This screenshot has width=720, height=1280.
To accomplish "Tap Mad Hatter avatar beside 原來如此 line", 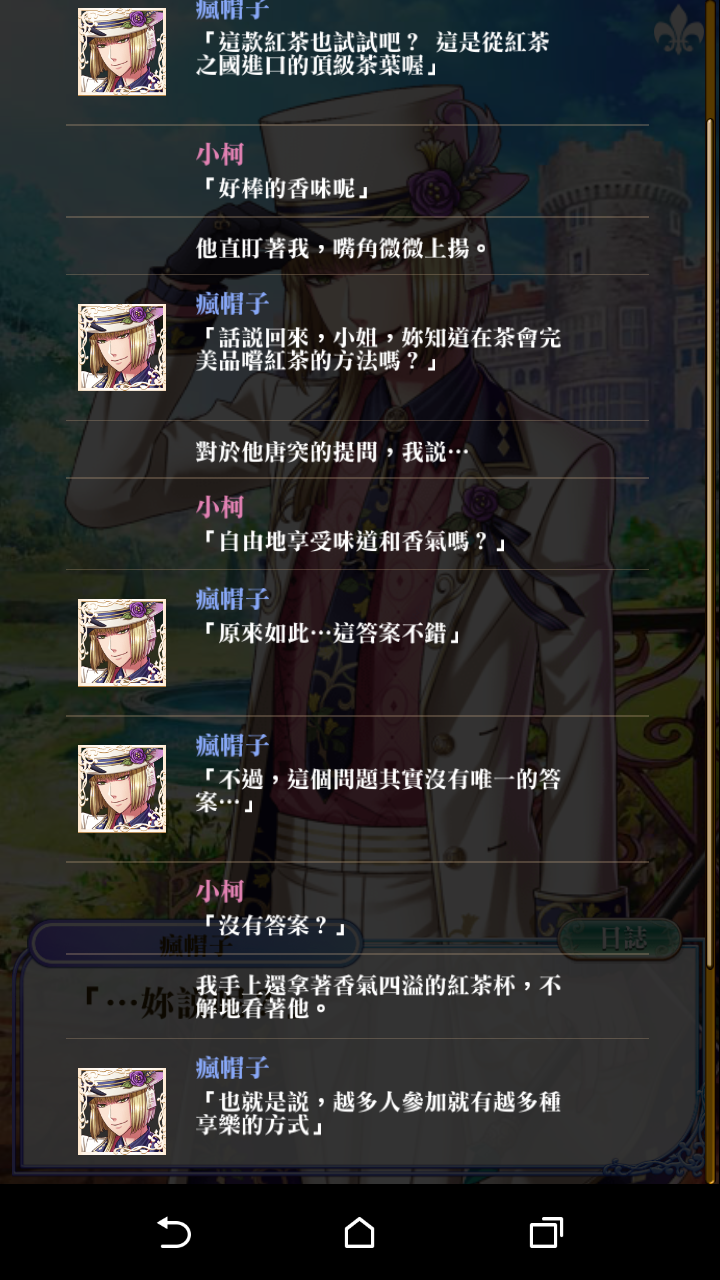I will coord(122,643).
